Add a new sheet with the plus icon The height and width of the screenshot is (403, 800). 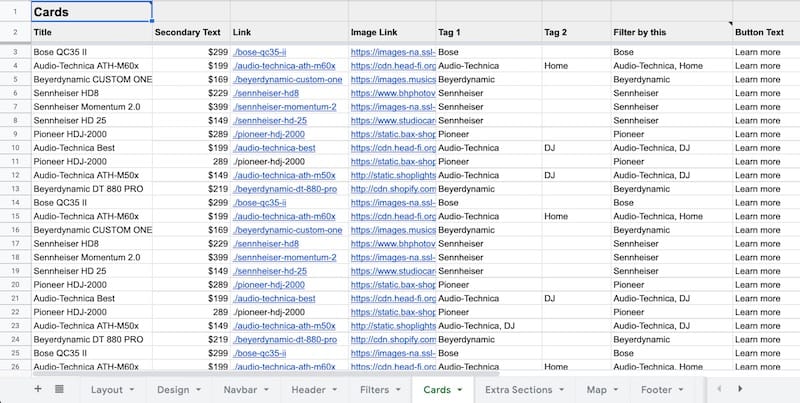pos(38,389)
